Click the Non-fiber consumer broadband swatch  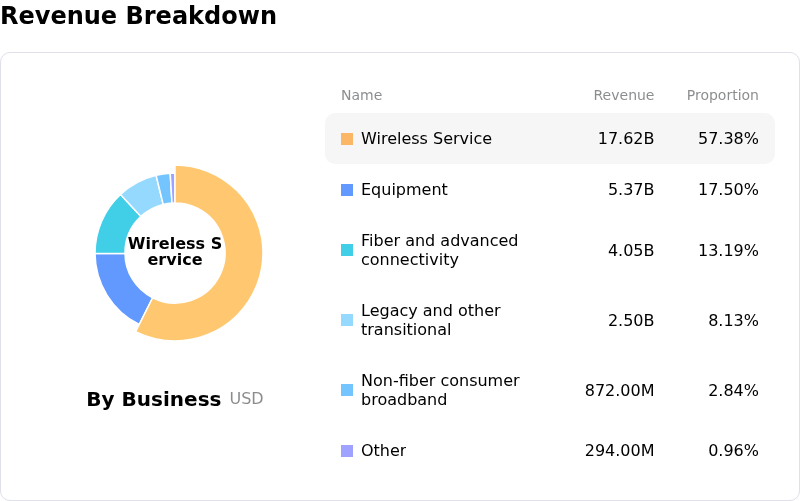pyautogui.click(x=347, y=390)
